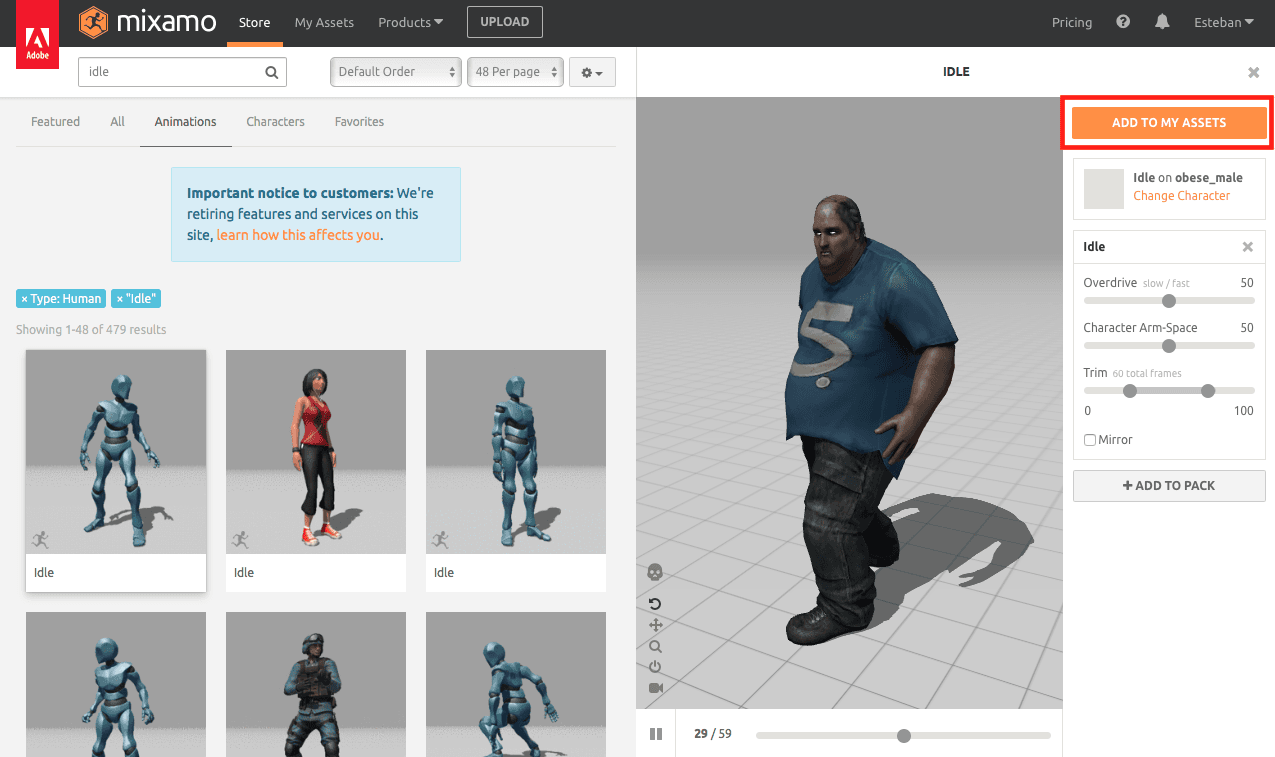Open notifications via the bell icon
Image resolution: width=1275 pixels, height=757 pixels.
[1161, 21]
